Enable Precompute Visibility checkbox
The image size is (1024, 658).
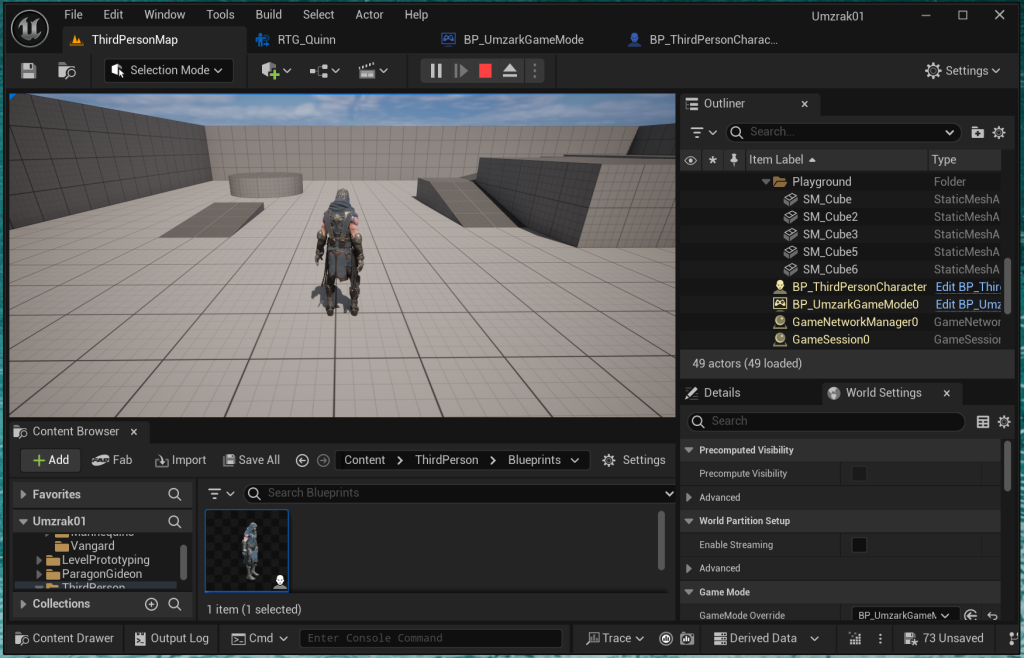click(x=859, y=474)
